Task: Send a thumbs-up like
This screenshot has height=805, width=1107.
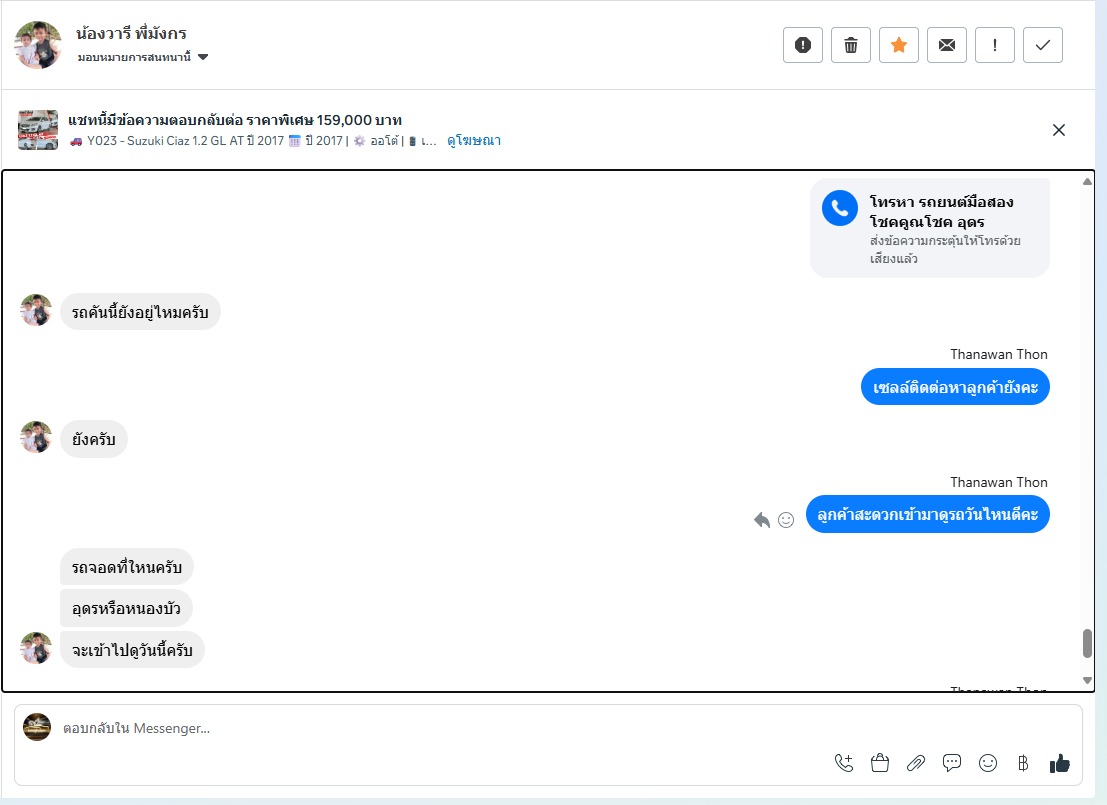Action: point(1060,763)
